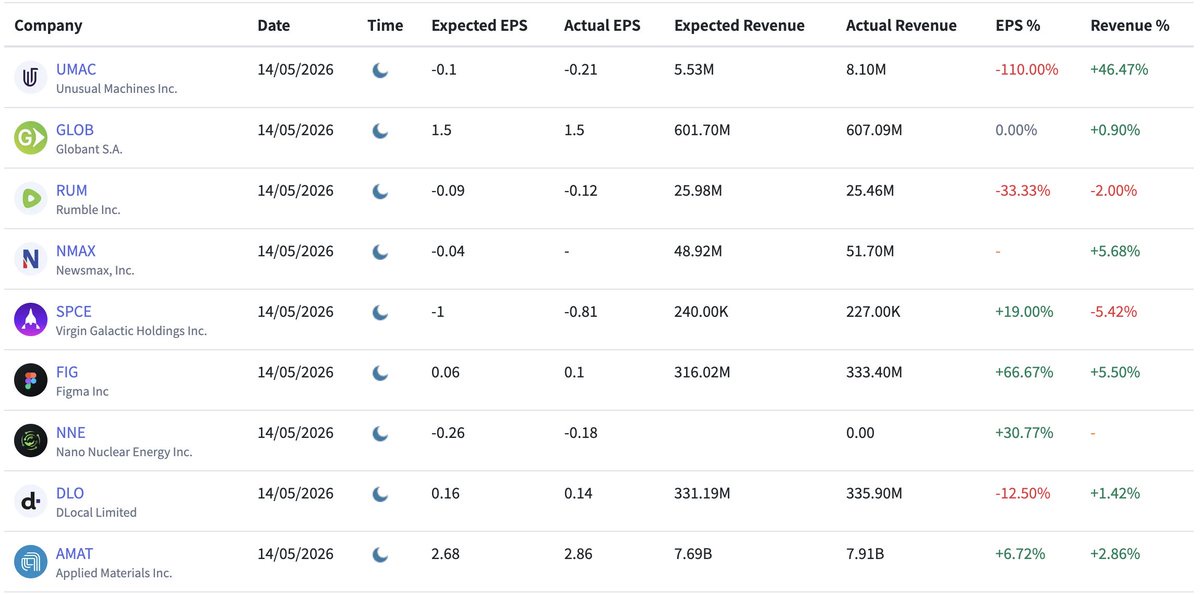Sort by the Revenue % column header

coord(1130,26)
